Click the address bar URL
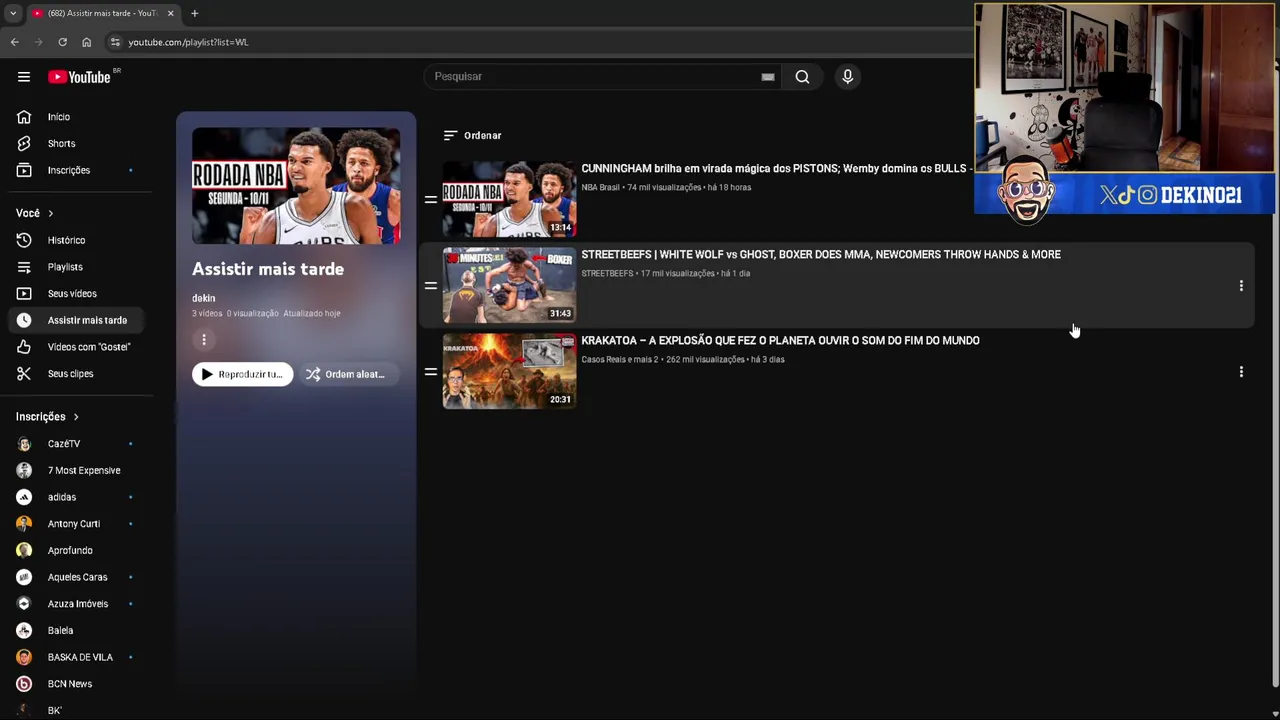 (x=188, y=42)
